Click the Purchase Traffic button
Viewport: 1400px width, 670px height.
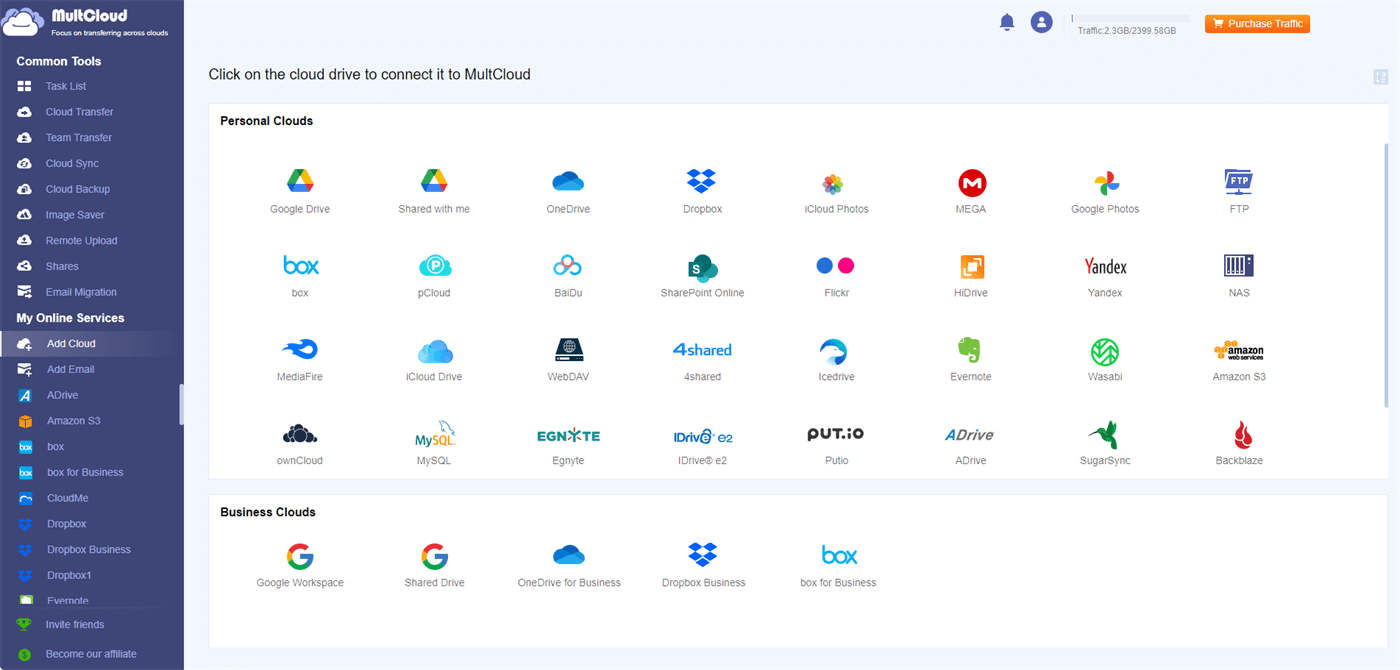pyautogui.click(x=1257, y=24)
